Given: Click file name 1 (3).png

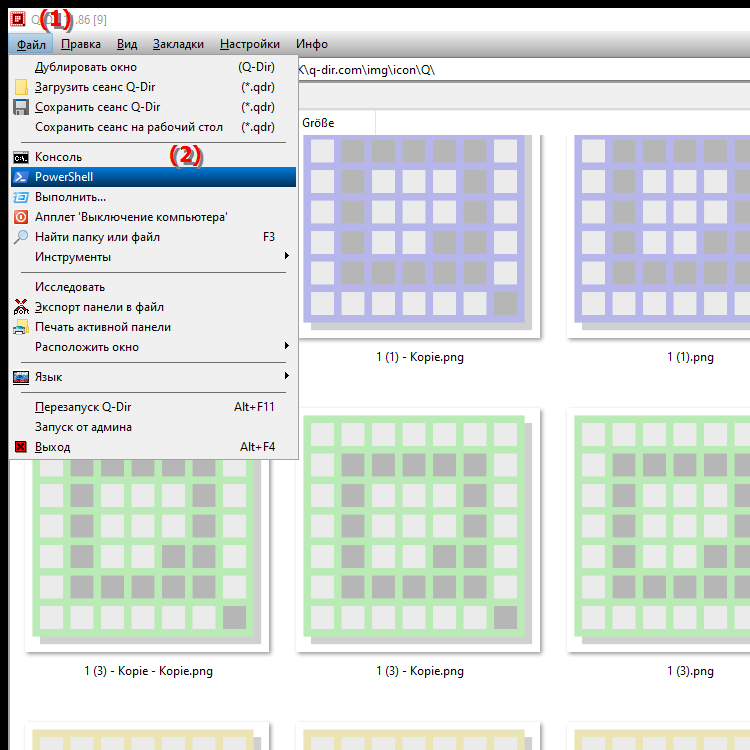Looking at the screenshot, I should click(x=690, y=671).
